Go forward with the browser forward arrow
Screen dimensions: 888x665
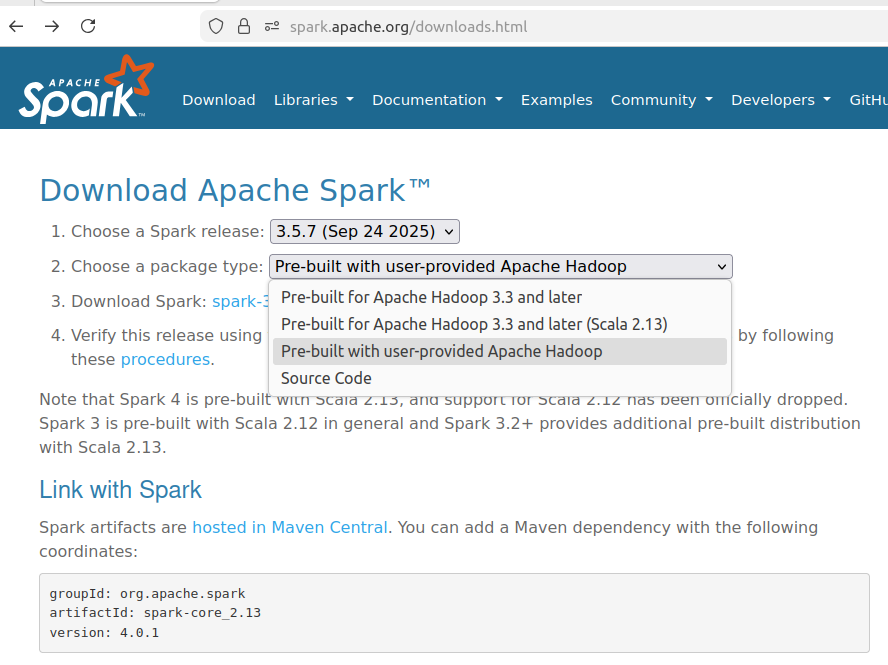[52, 26]
